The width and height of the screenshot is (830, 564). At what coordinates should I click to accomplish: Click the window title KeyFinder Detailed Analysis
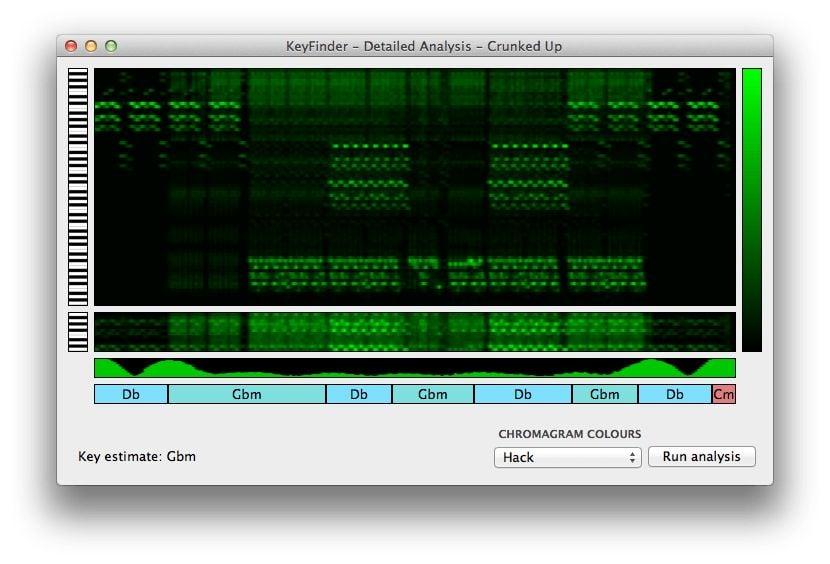[423, 46]
